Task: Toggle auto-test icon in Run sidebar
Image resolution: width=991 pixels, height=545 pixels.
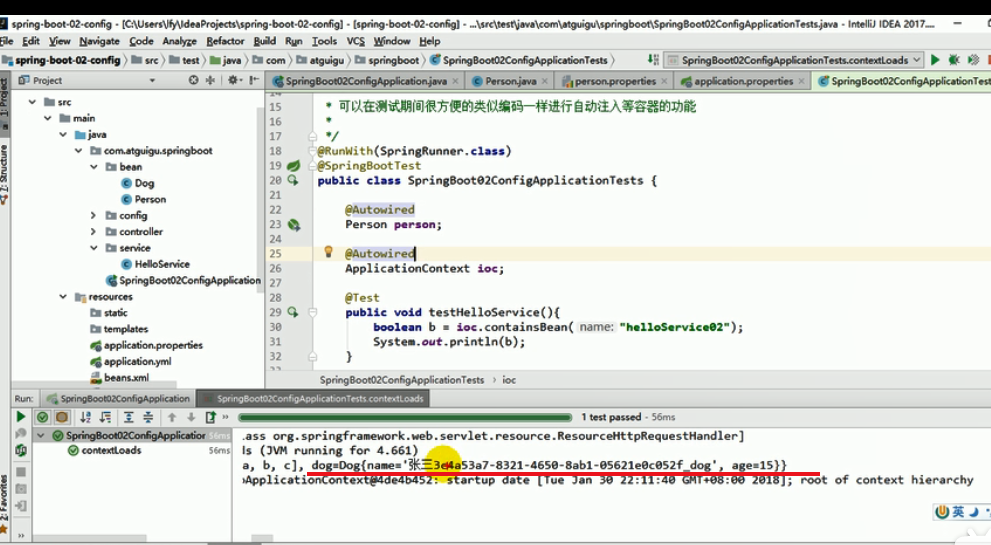Action: point(21,450)
